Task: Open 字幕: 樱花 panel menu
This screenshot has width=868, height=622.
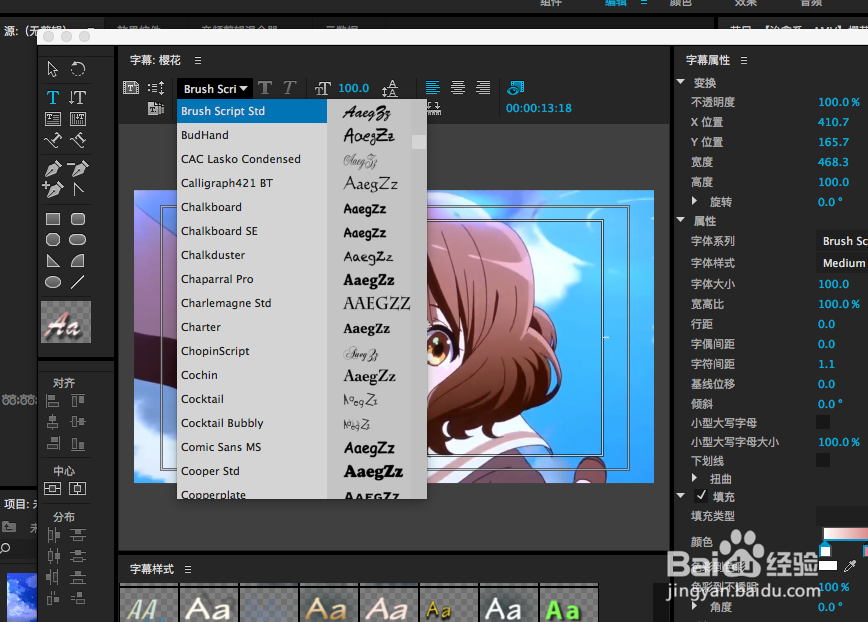Action: pyautogui.click(x=198, y=60)
